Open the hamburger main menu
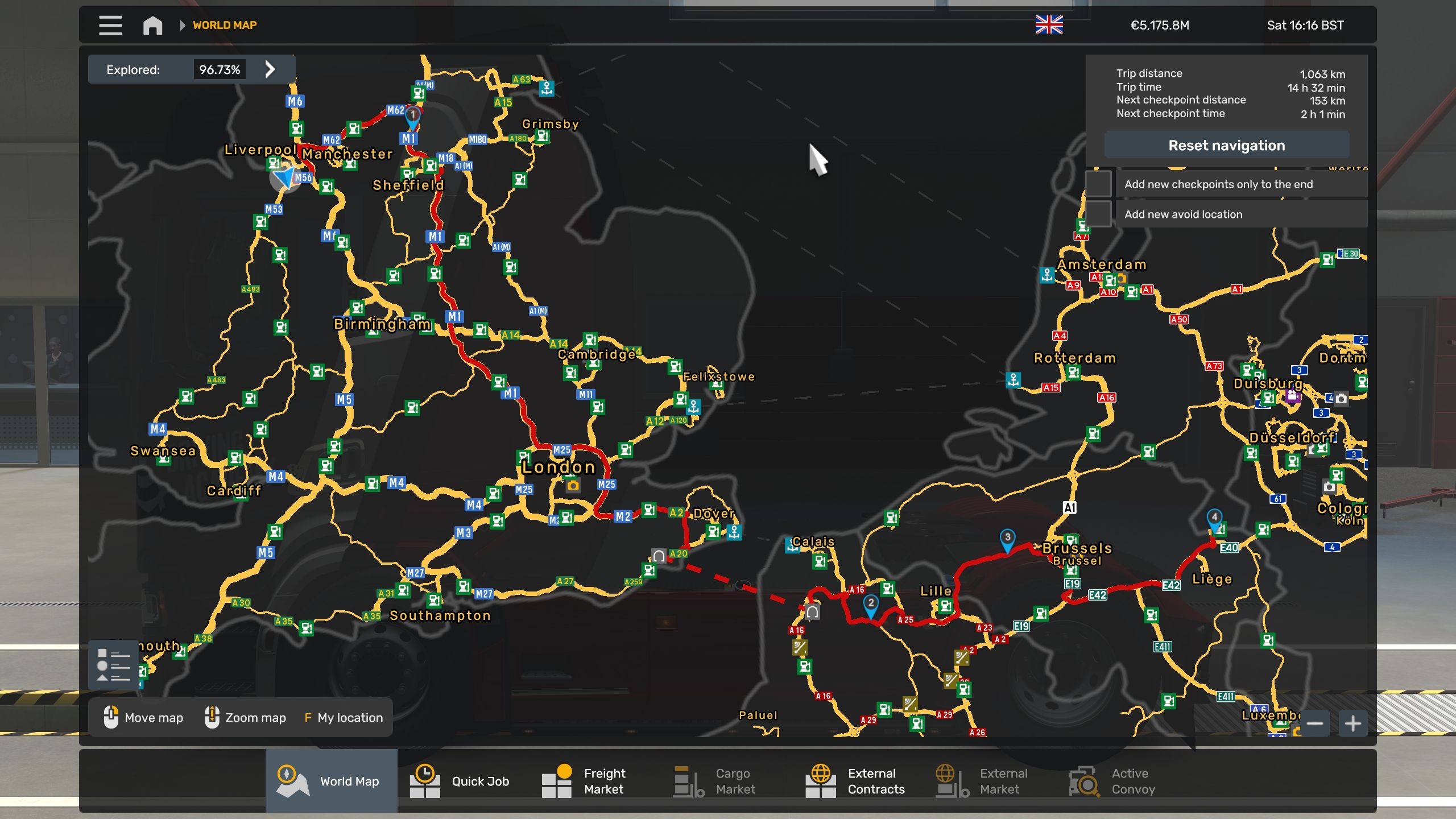 (110, 25)
